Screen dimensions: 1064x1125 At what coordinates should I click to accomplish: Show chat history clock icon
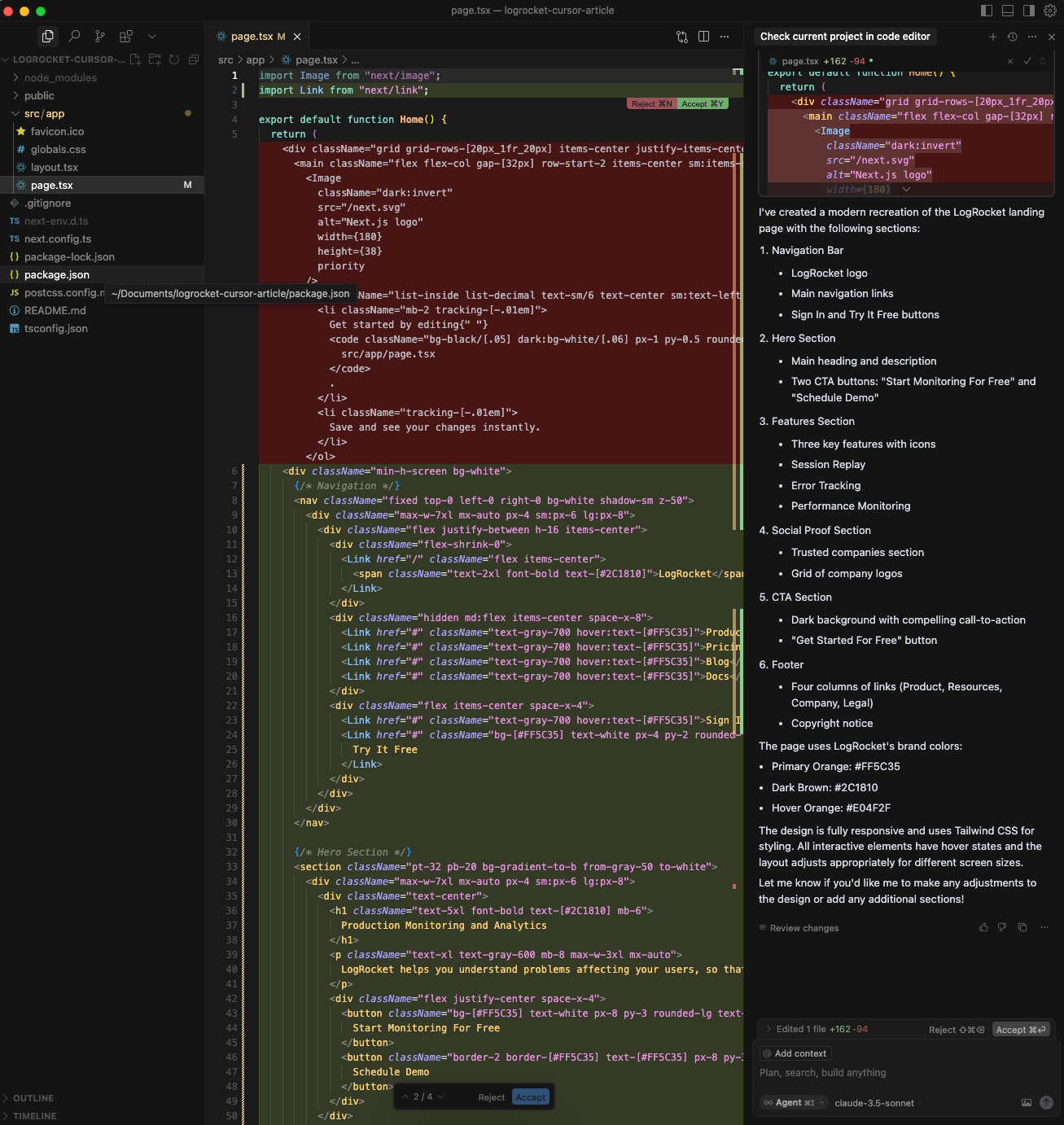coord(1013,37)
